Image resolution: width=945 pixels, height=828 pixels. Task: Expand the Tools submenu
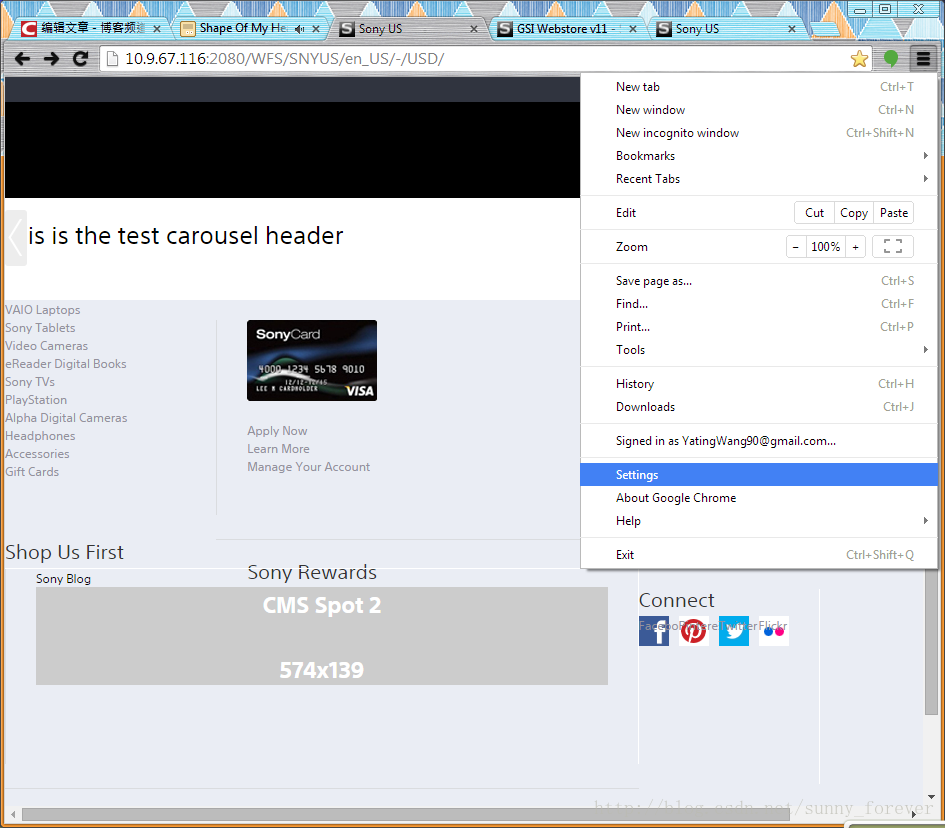758,350
